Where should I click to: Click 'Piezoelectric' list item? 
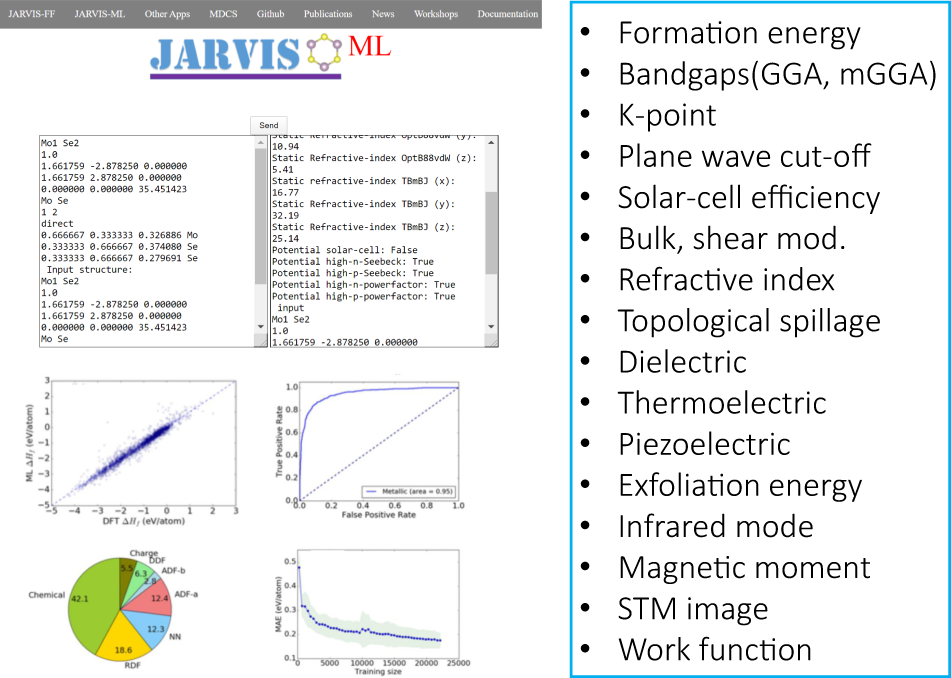click(x=704, y=444)
